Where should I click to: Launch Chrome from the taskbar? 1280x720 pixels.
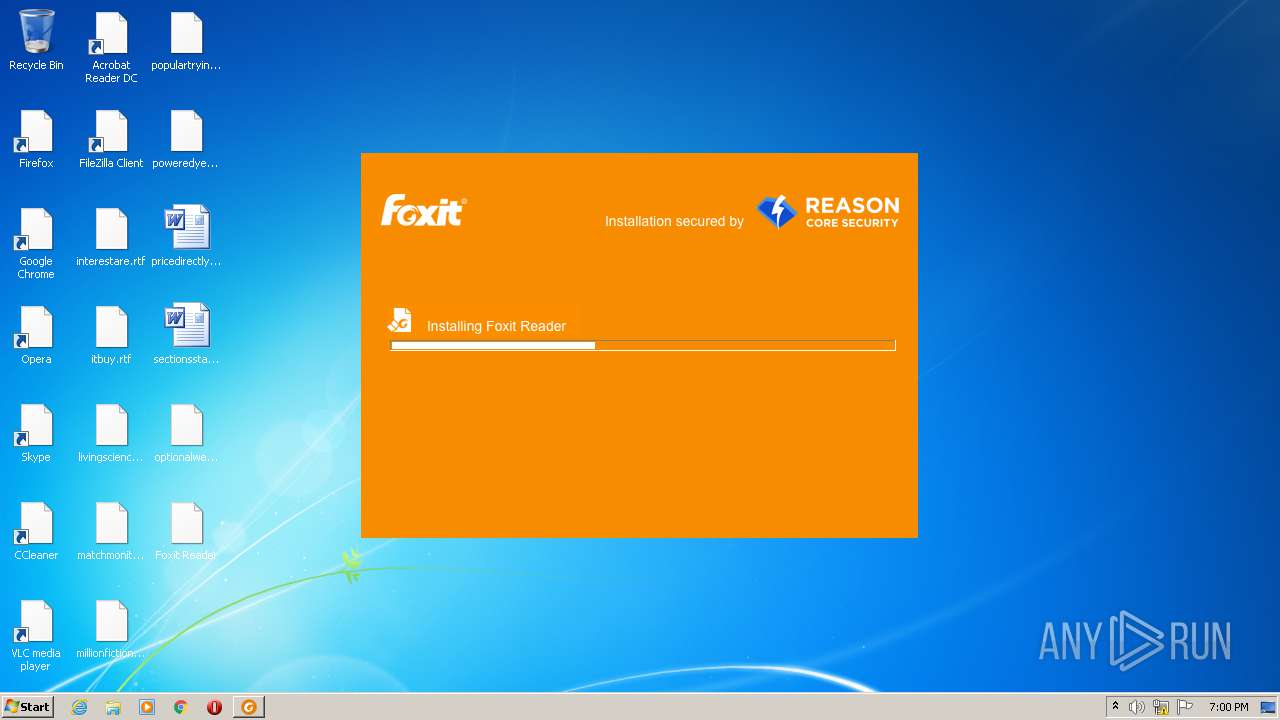tap(181, 707)
